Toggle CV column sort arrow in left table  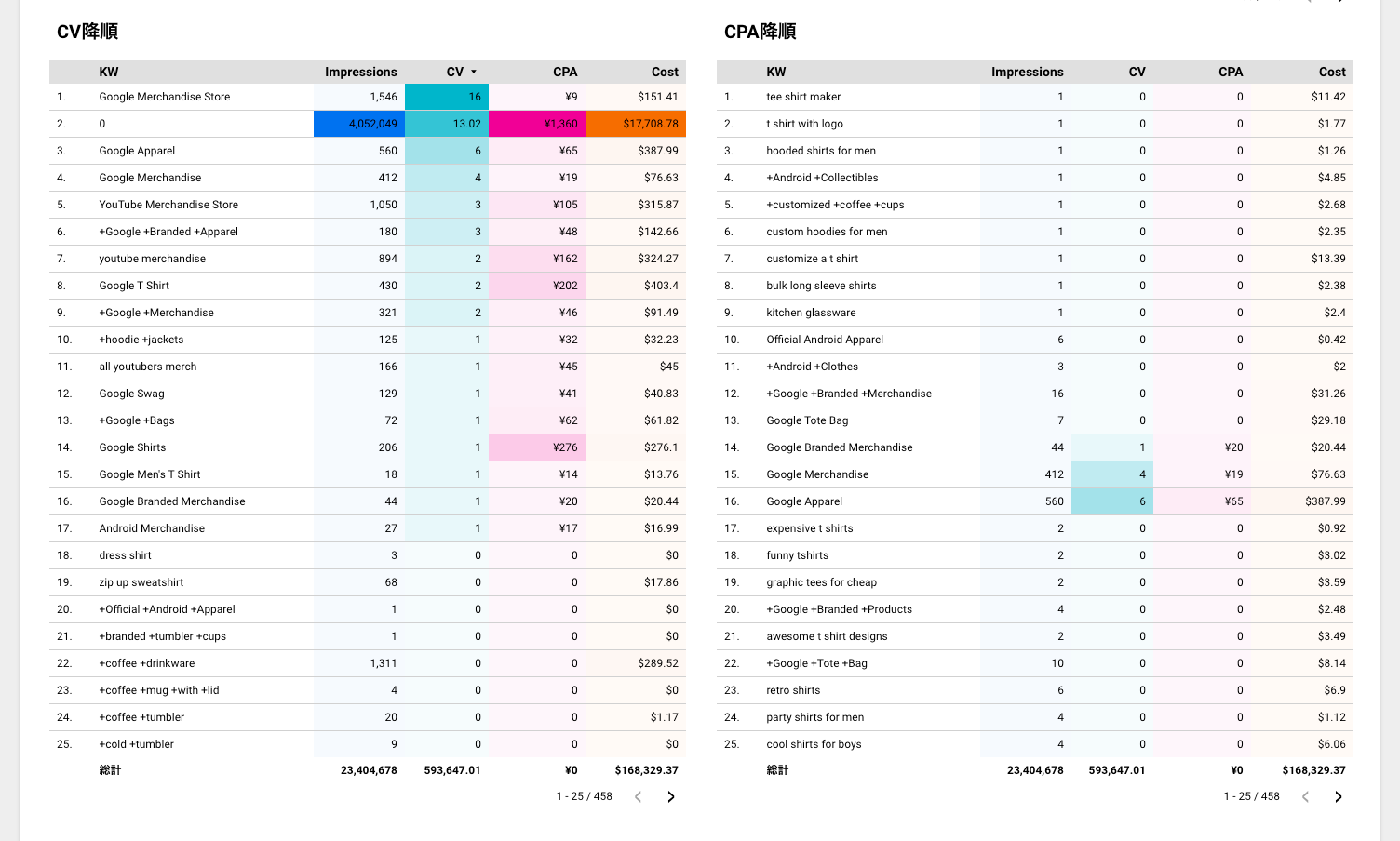[x=474, y=72]
